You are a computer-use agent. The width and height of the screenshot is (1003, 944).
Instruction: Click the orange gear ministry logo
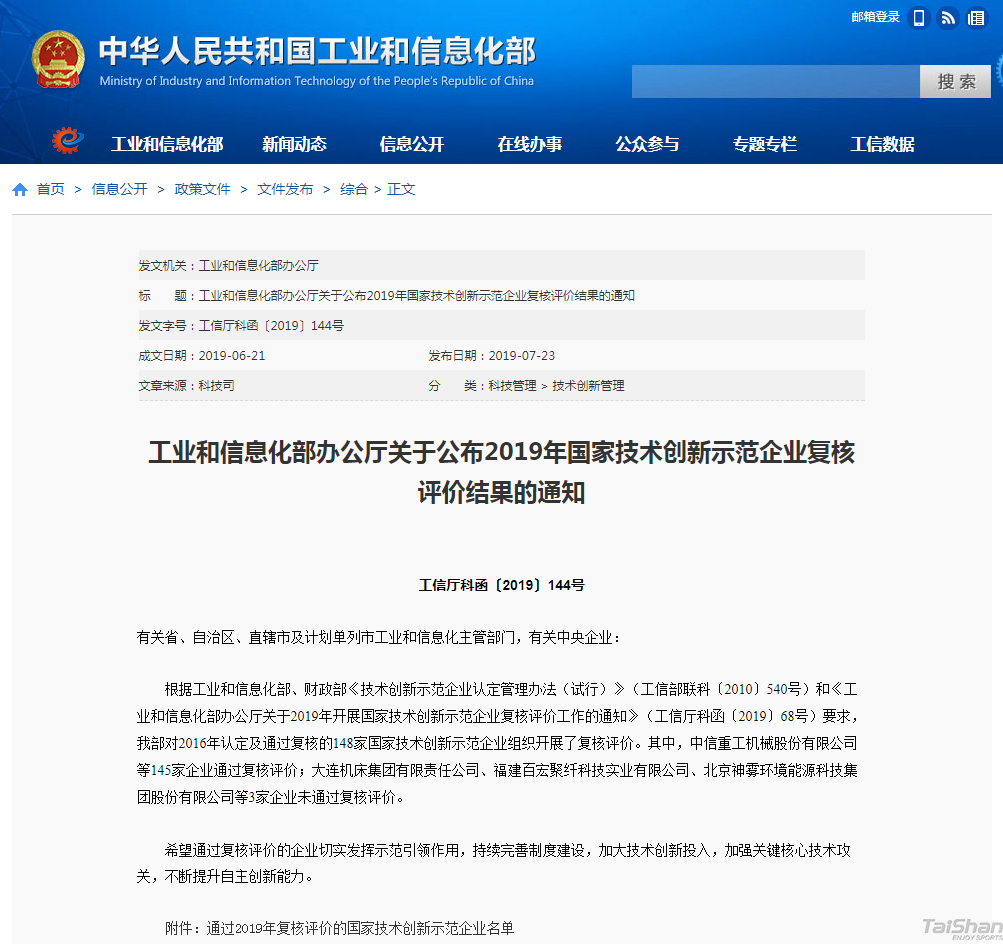coord(65,142)
